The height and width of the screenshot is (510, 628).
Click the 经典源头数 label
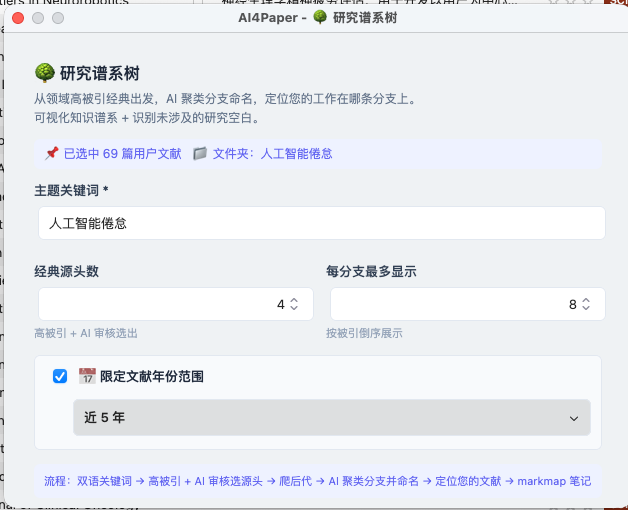click(66, 272)
